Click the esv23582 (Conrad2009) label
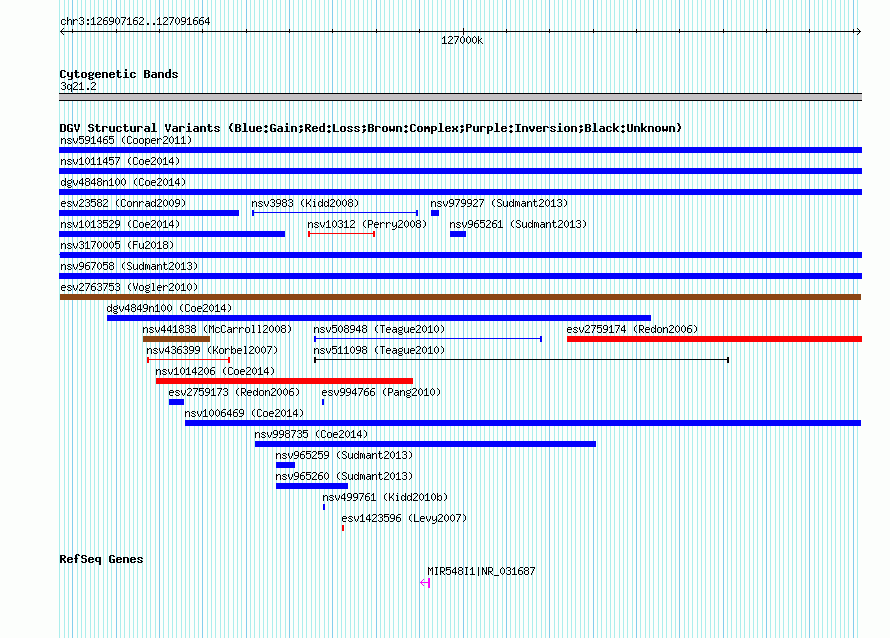Screen dimensions: 890x638 point(123,203)
